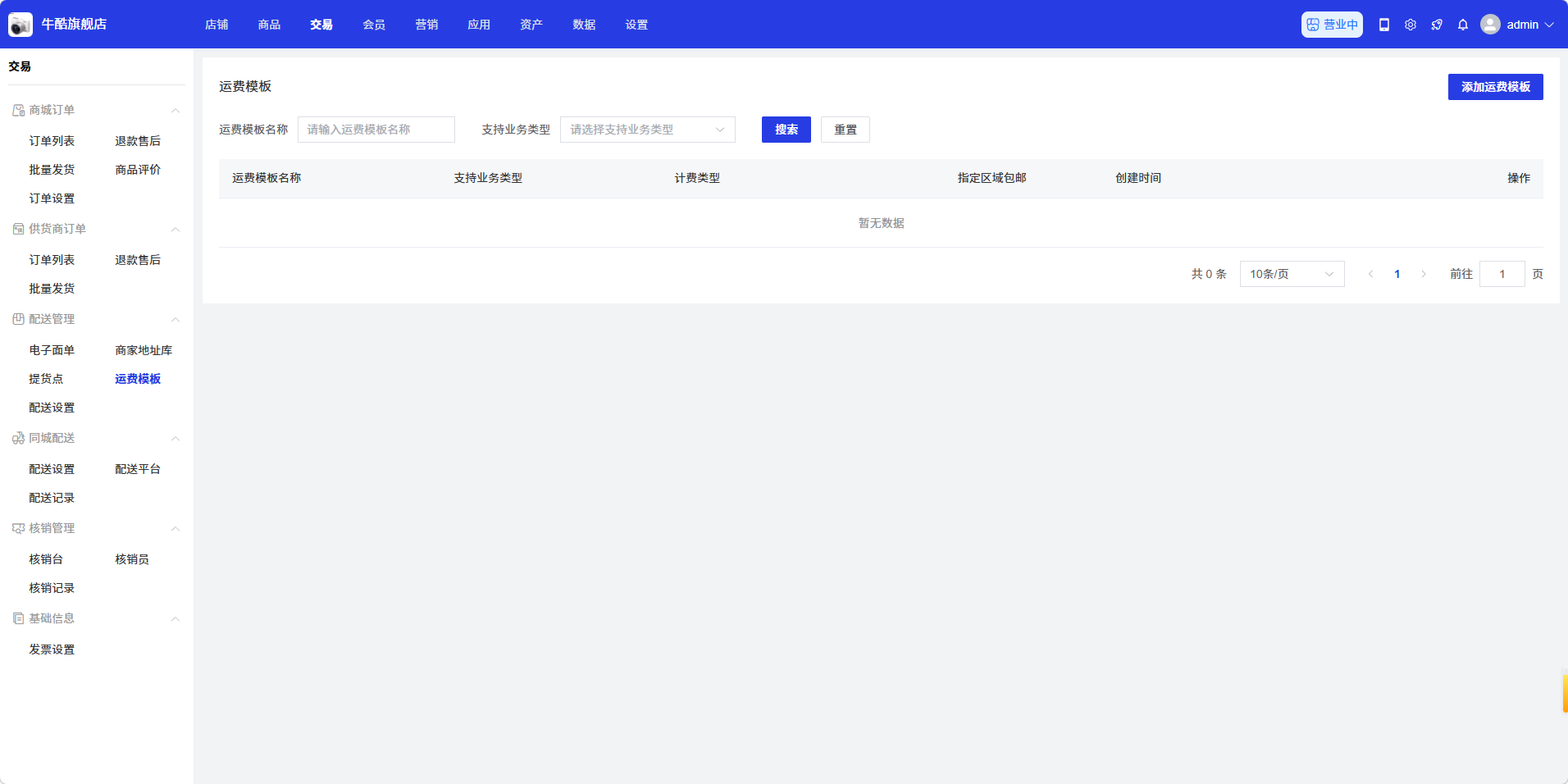Open the 10 per page size dropdown
Image resolution: width=1568 pixels, height=784 pixels.
(x=1292, y=274)
